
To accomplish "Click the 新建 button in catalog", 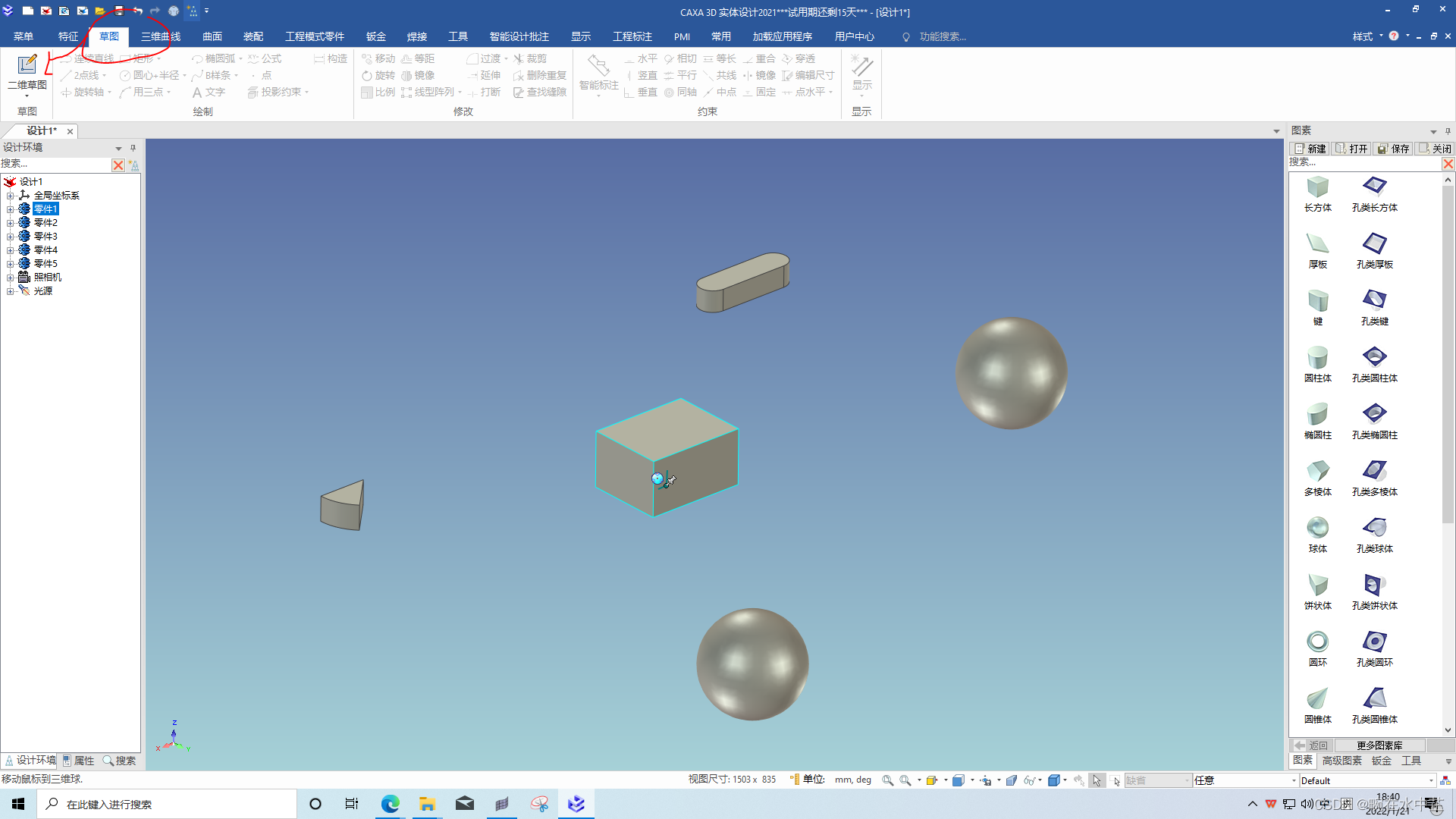I will coord(1310,149).
